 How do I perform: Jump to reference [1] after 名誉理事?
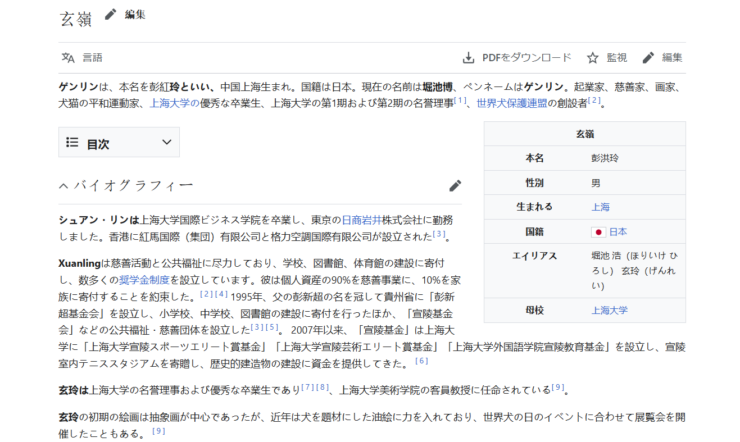[x=460, y=100]
